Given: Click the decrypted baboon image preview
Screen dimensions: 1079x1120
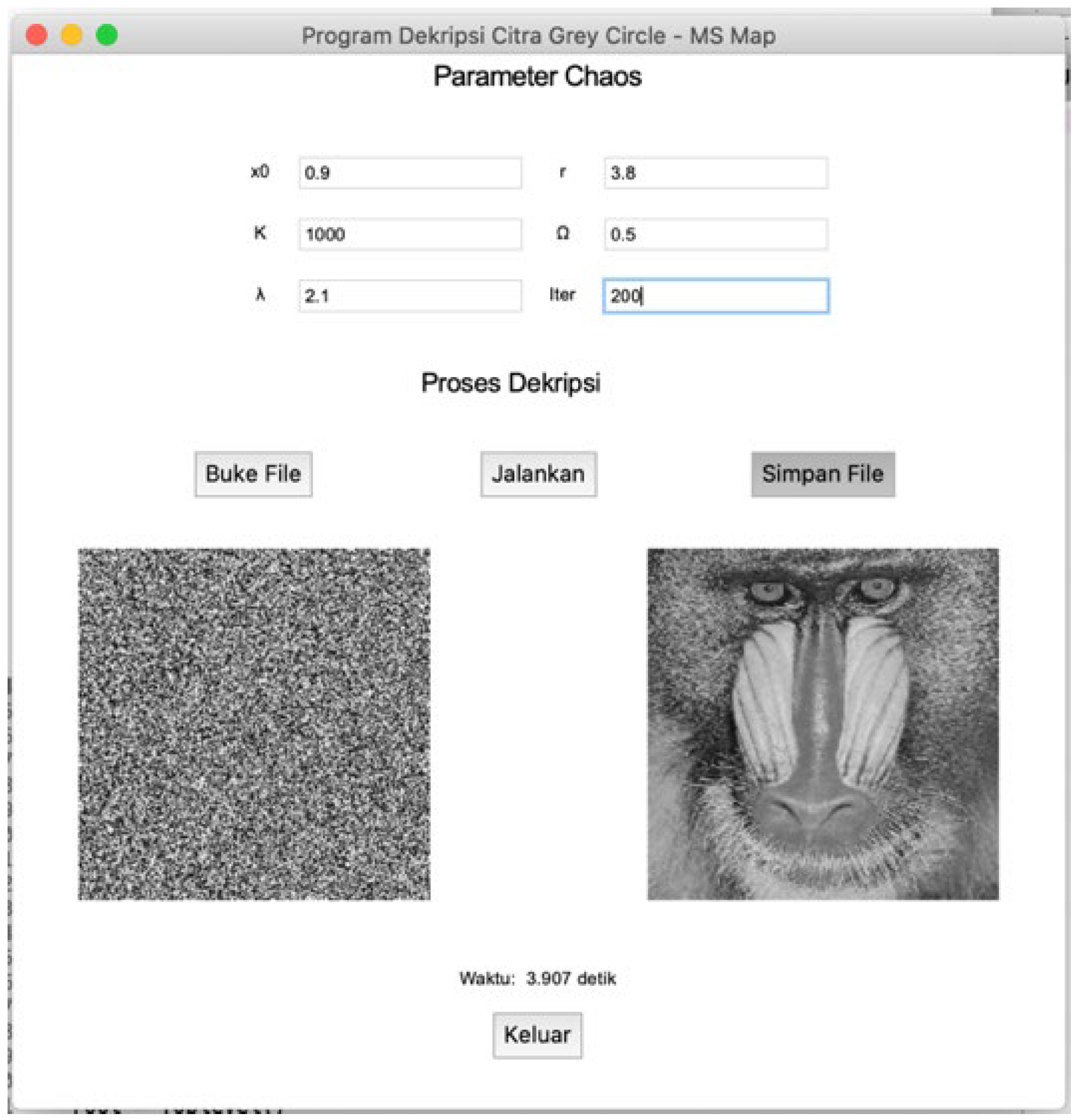Looking at the screenshot, I should (823, 724).
